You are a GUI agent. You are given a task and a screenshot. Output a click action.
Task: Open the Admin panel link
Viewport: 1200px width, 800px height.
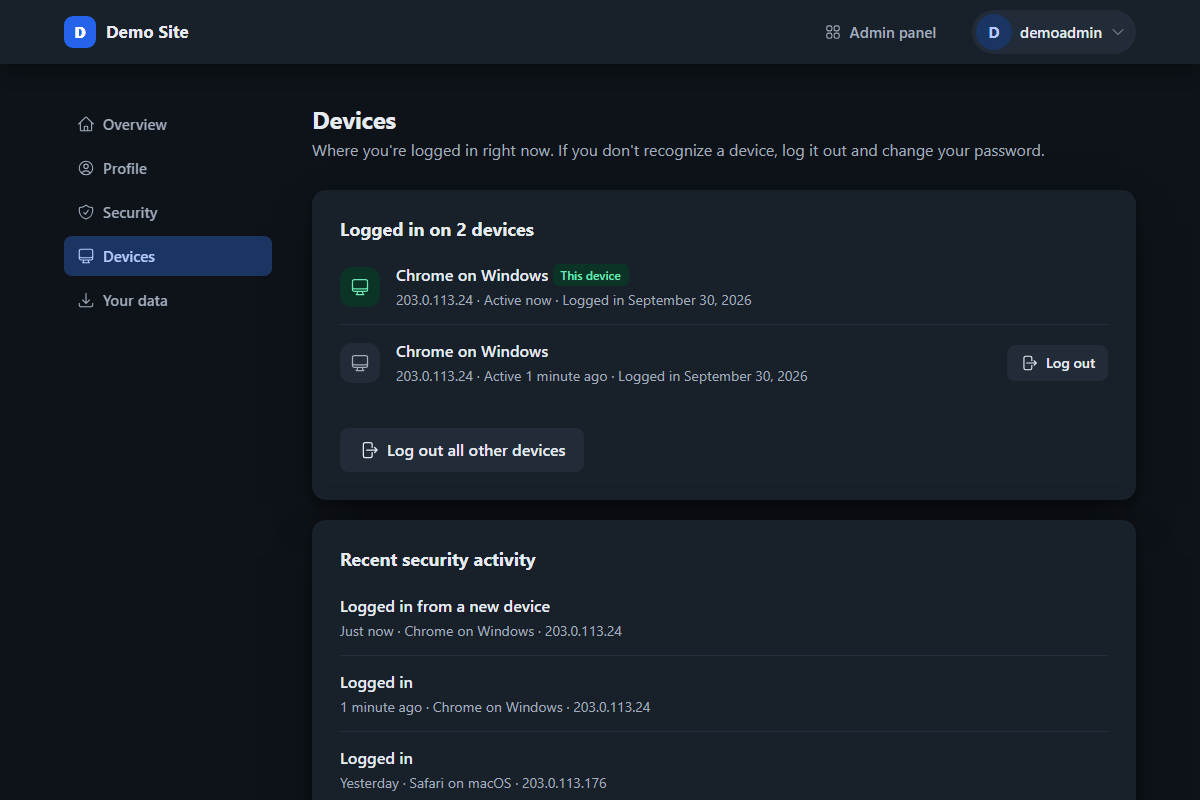coord(881,32)
